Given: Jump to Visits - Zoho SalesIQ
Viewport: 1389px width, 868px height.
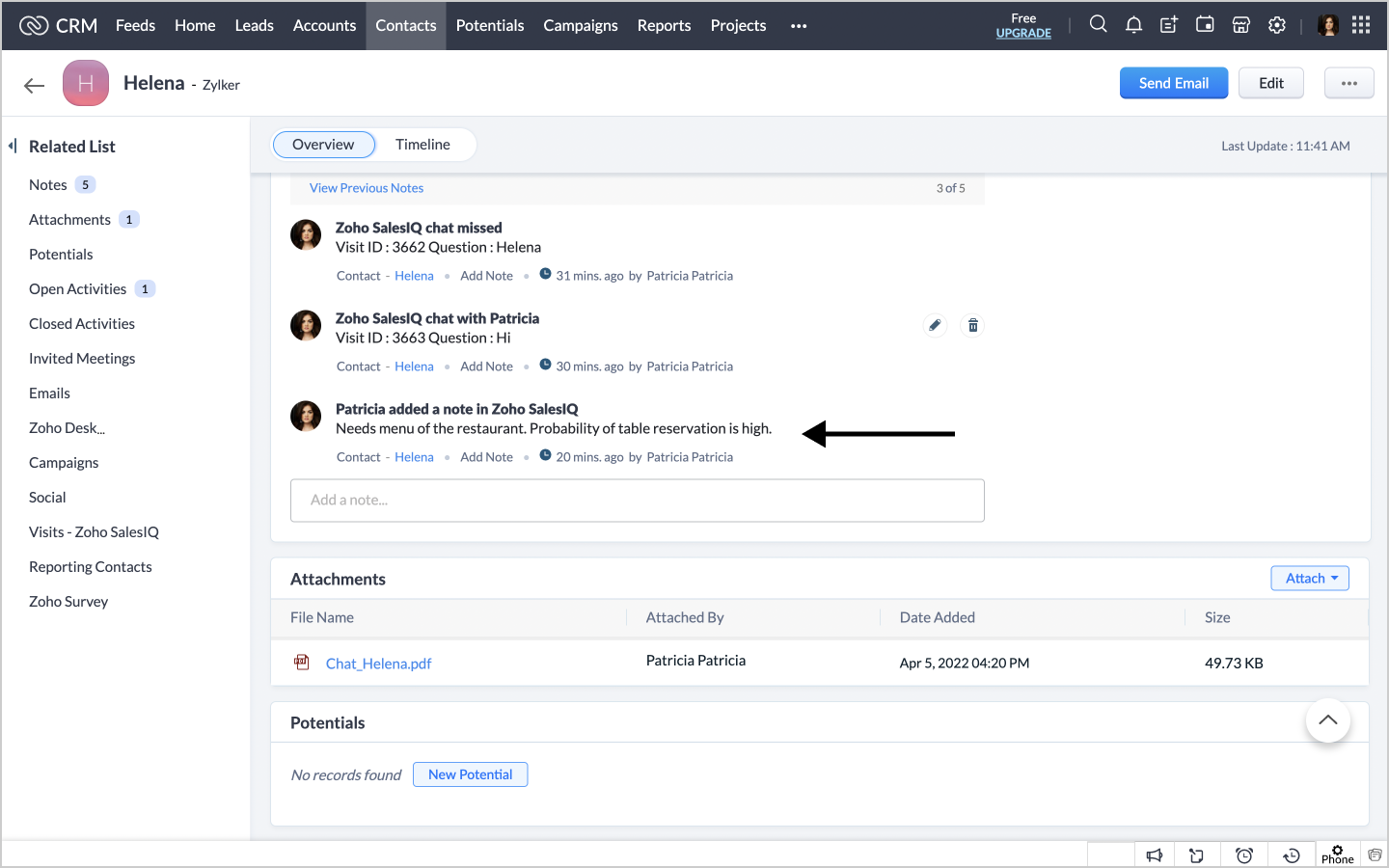Looking at the screenshot, I should 95,532.
